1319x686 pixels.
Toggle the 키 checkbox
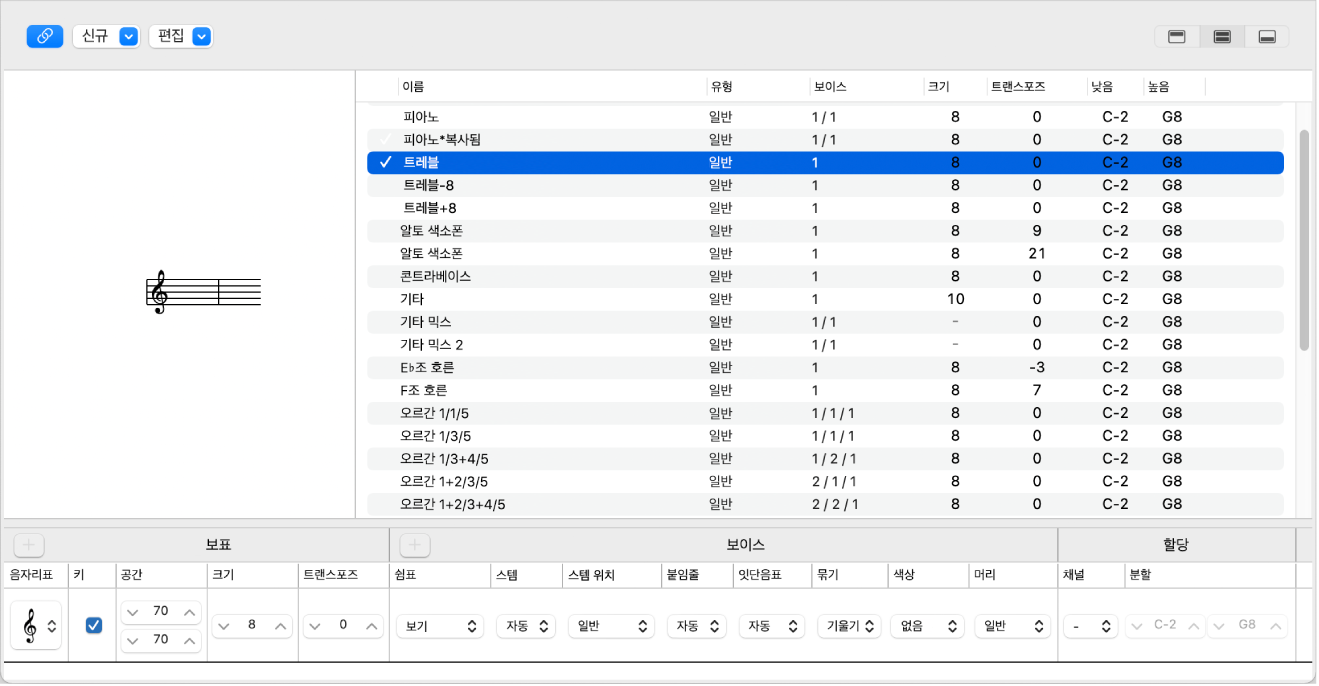pyautogui.click(x=94, y=625)
